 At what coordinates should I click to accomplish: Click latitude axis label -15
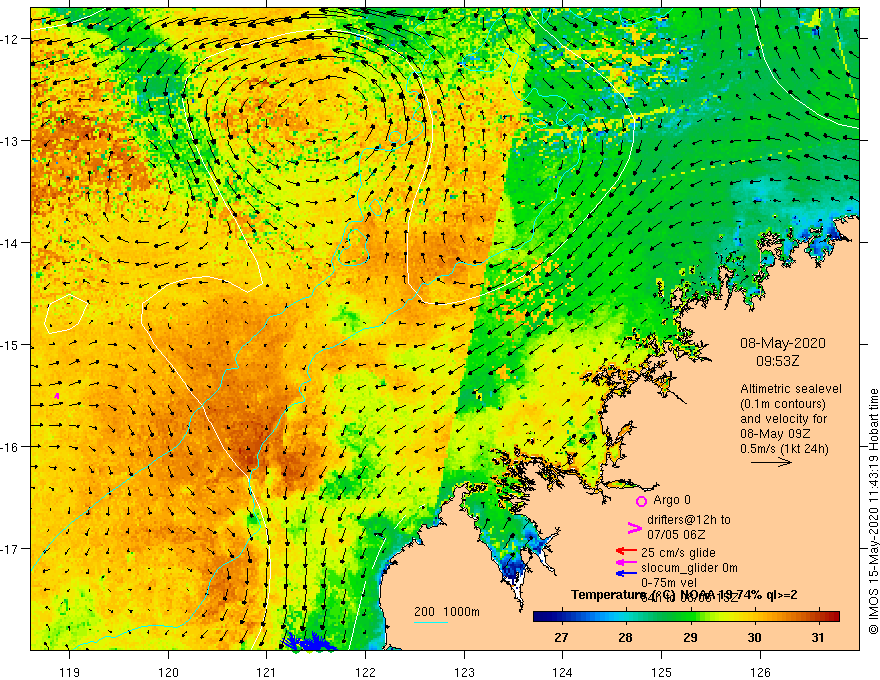(9, 344)
